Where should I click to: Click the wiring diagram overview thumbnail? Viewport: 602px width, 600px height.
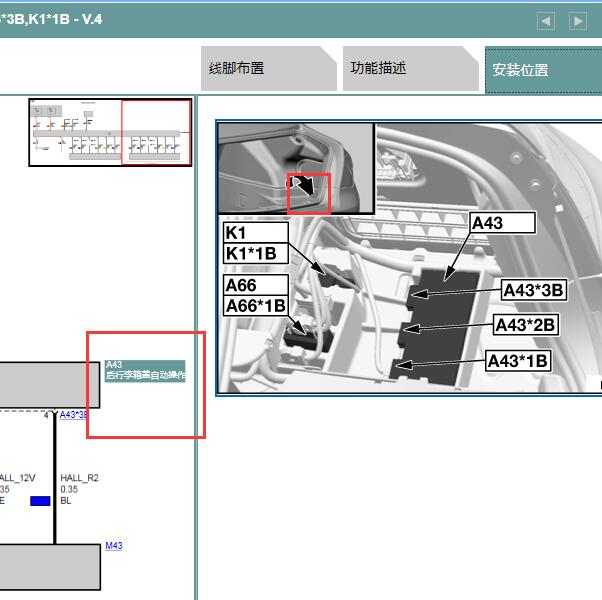(111, 132)
